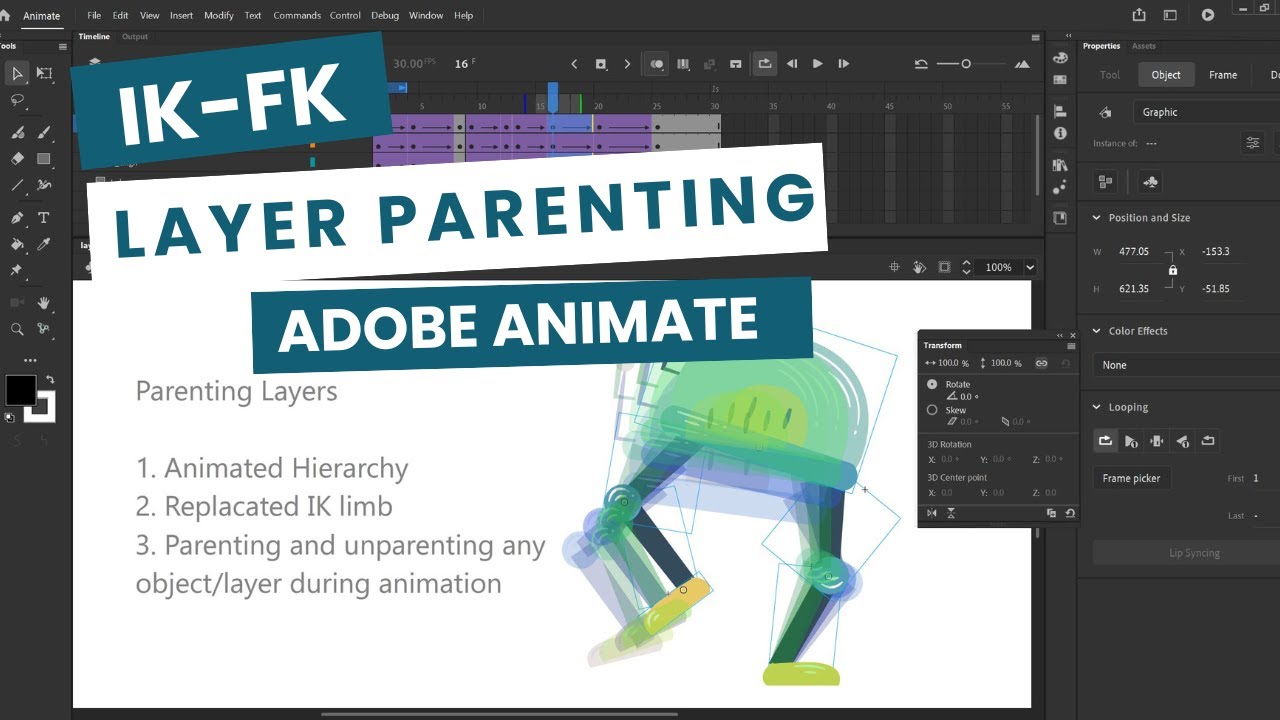Open the Animate workspace dropdown

click(42, 15)
